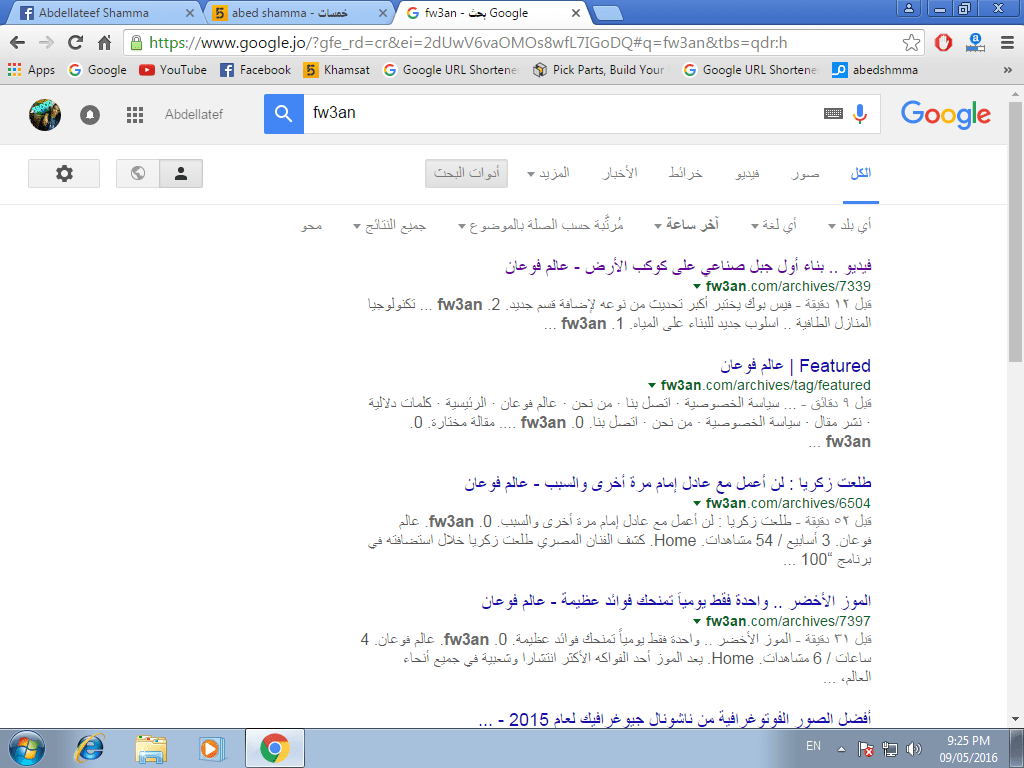Expand the arrow next to fw3an.com/archives/6504
The height and width of the screenshot is (768, 1024).
click(697, 504)
